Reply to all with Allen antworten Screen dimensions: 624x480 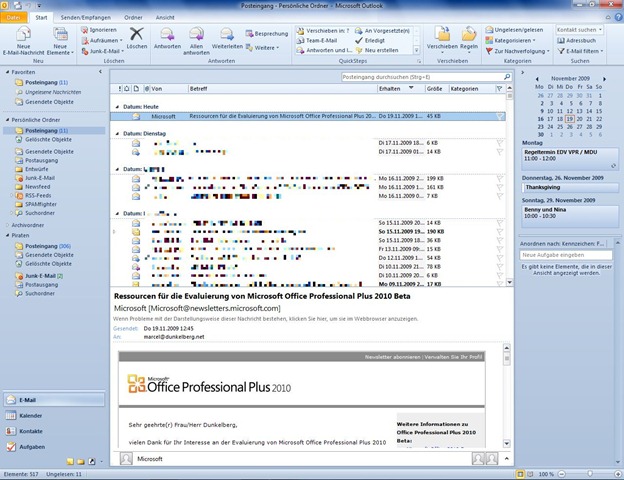(196, 41)
